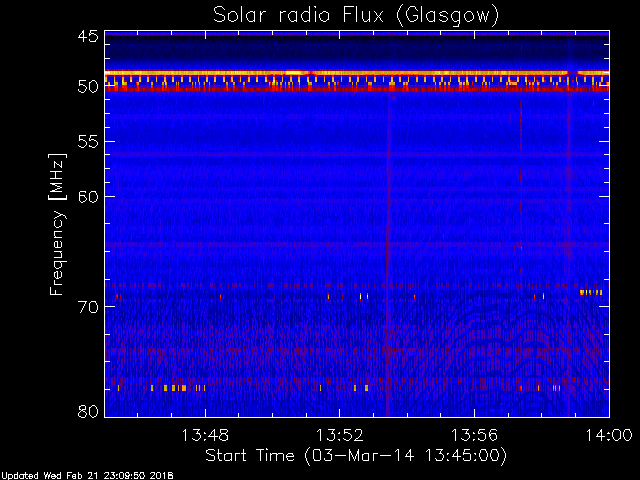Screen dimensions: 640x480
Task: Click the 'Start Time' axis caption
Action: pos(249,455)
